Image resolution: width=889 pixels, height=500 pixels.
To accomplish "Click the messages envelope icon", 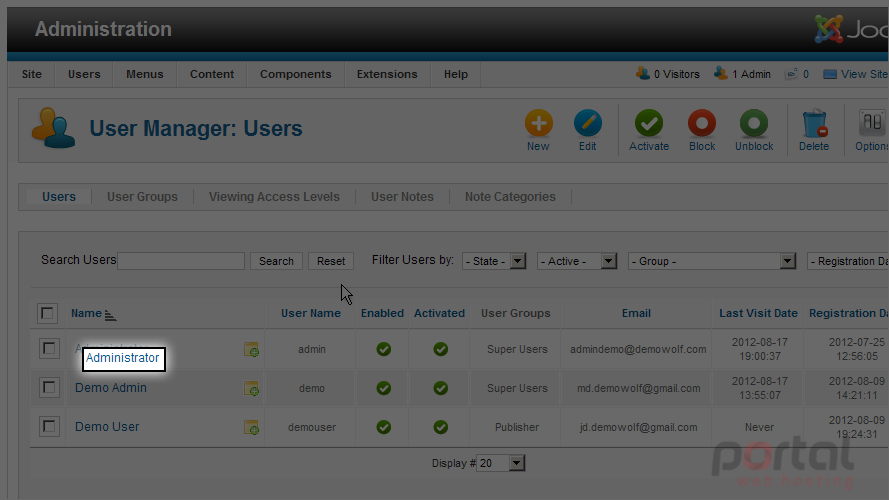I will pyautogui.click(x=791, y=74).
